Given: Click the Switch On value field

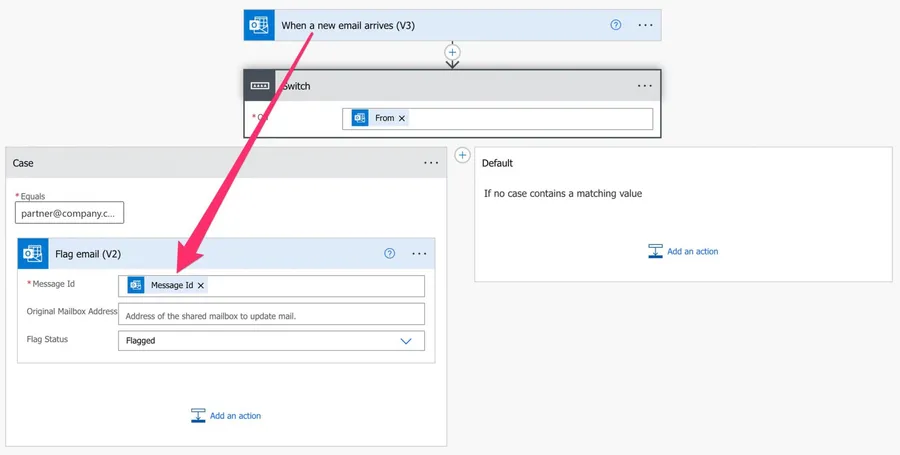Looking at the screenshot, I should coord(530,118).
